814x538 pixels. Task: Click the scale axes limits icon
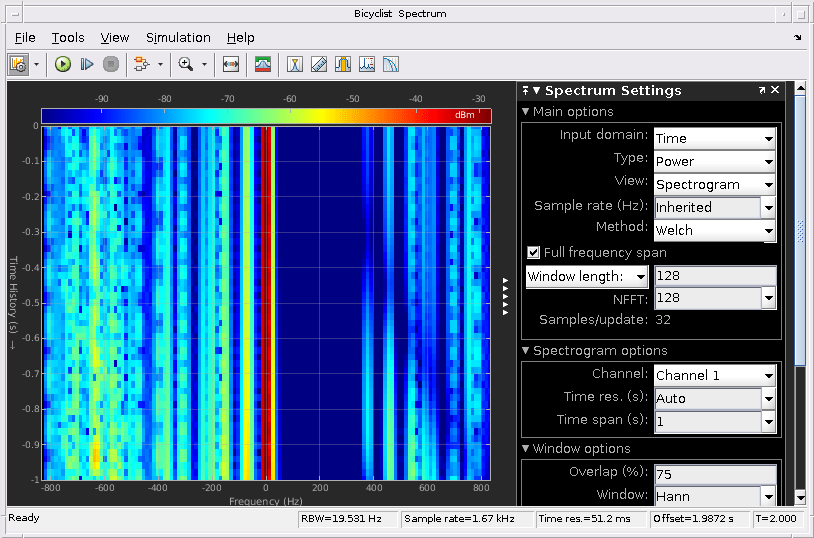click(x=231, y=64)
